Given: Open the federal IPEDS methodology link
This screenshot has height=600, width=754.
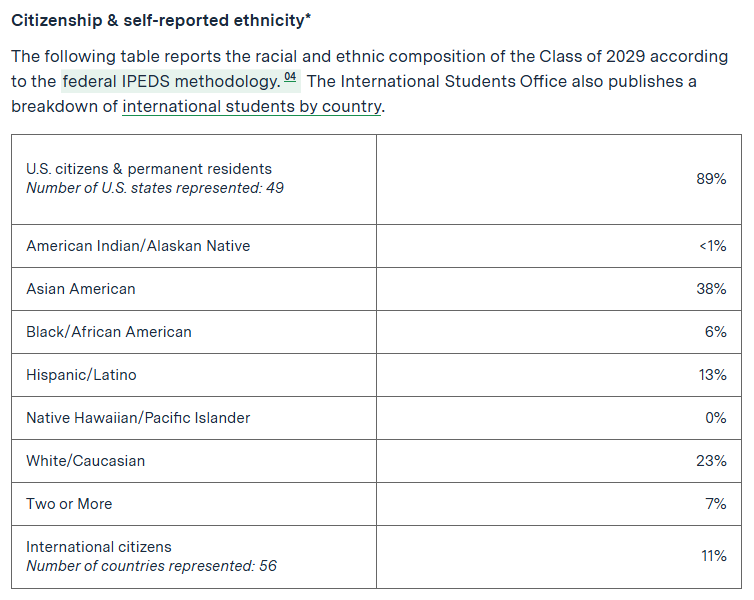Looking at the screenshot, I should click(170, 81).
